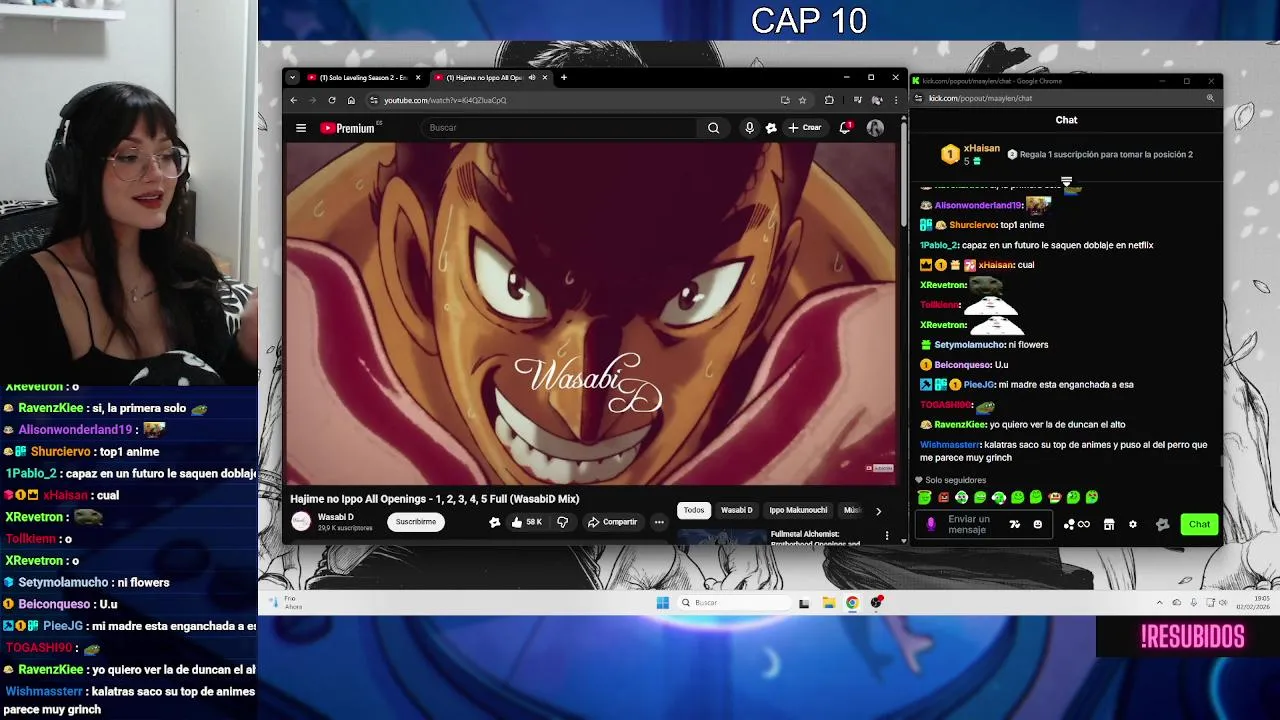Click RavenzKlee username in Kick chat
The width and height of the screenshot is (1280, 720).
[x=960, y=425]
